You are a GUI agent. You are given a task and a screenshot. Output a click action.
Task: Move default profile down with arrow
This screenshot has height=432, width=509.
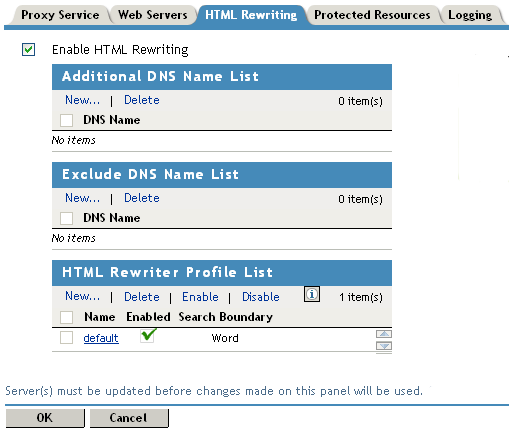tap(384, 346)
